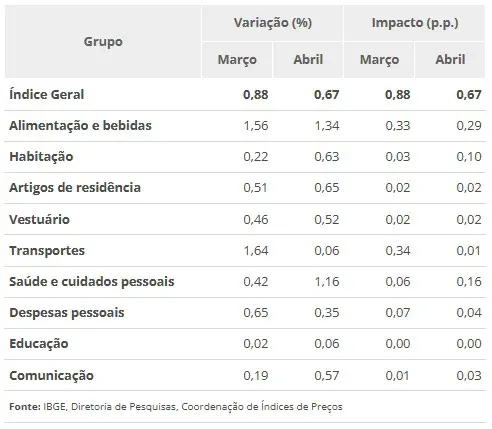Click the Alimentação e bebidas row label

[x=80, y=126]
